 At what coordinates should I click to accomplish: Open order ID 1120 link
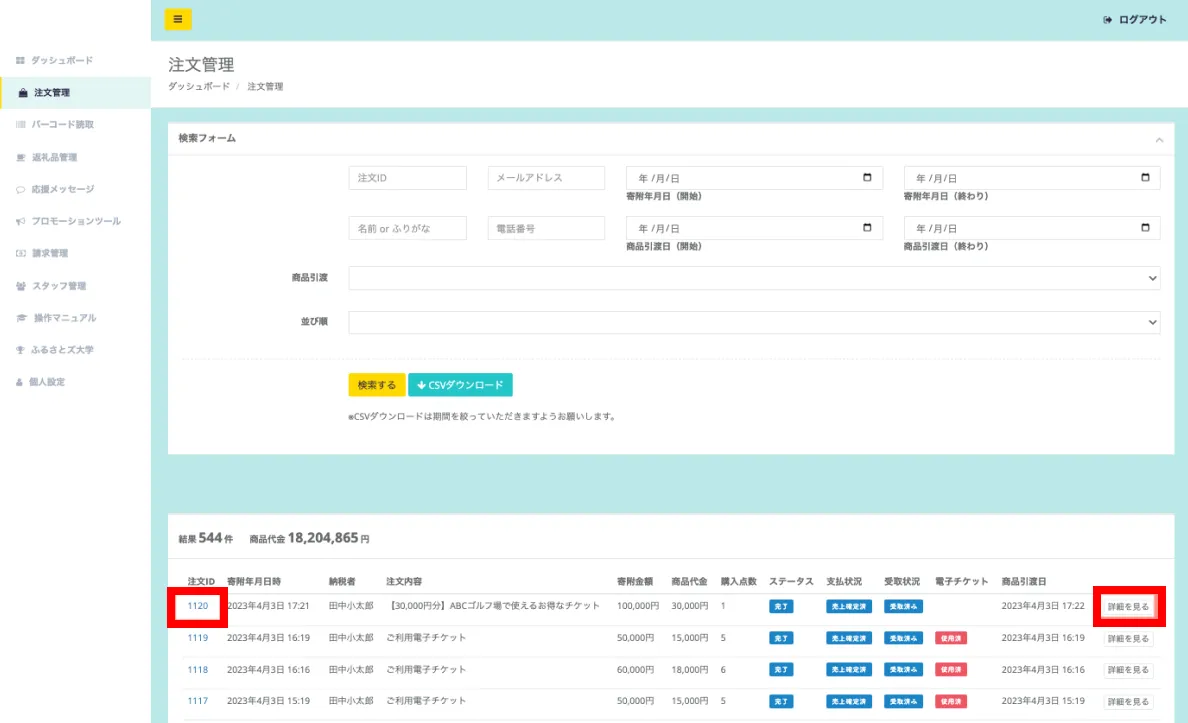pos(198,606)
